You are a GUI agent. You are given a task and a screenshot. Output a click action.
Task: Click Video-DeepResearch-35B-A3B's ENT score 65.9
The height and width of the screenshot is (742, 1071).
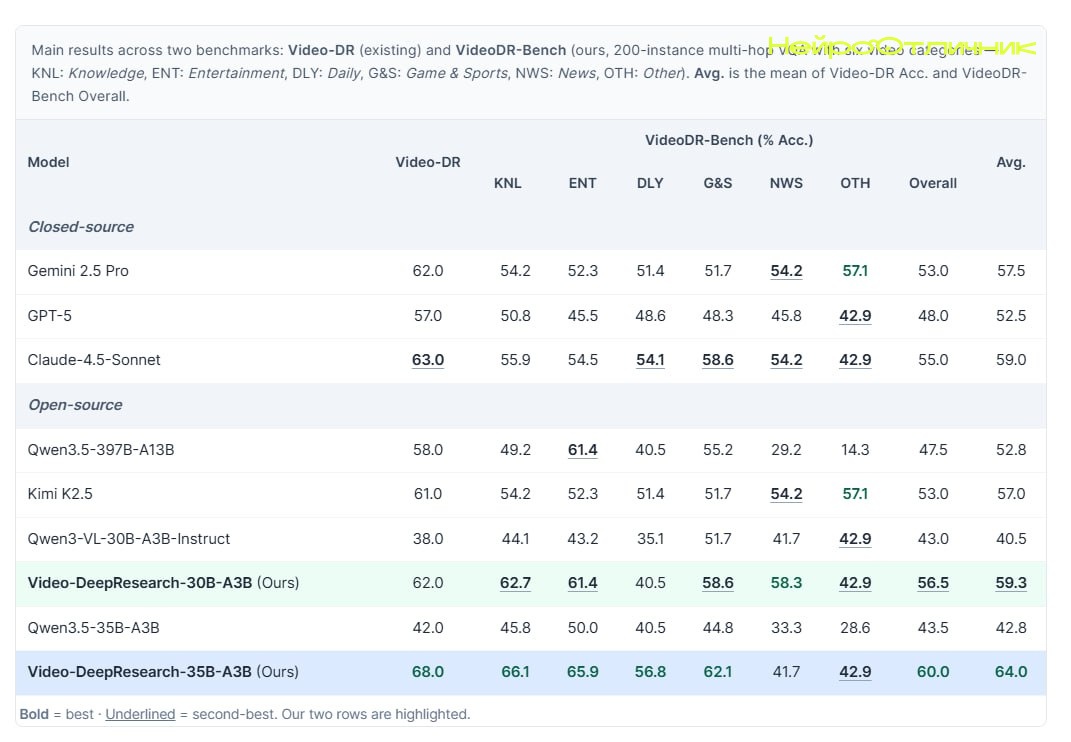(583, 672)
